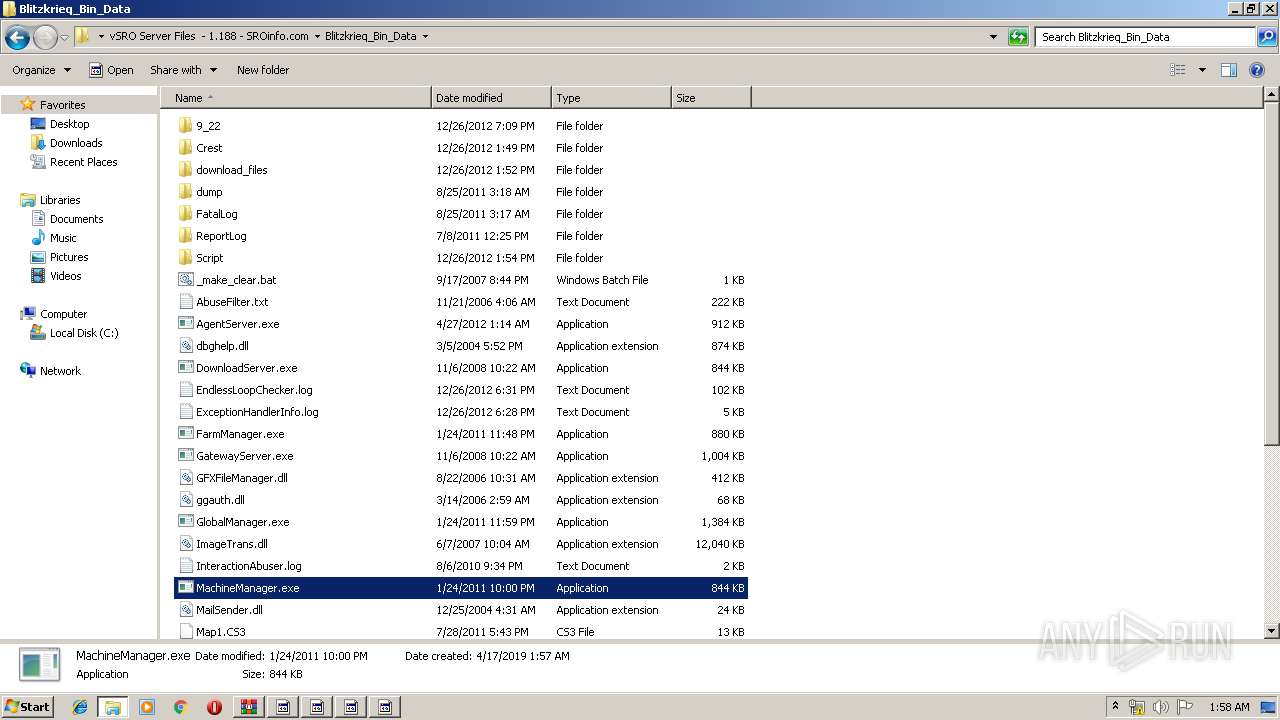Viewport: 1280px width, 720px height.
Task: Select the download_files folder icon
Action: pyautogui.click(x=185, y=170)
